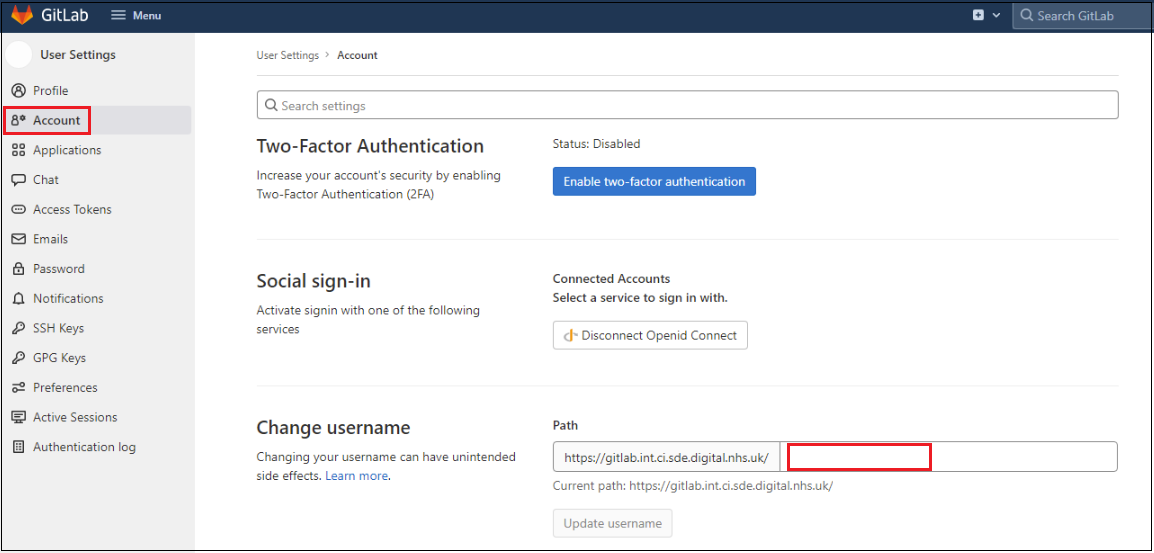Click the Account breadcrumb
The image size is (1154, 553).
click(x=357, y=55)
